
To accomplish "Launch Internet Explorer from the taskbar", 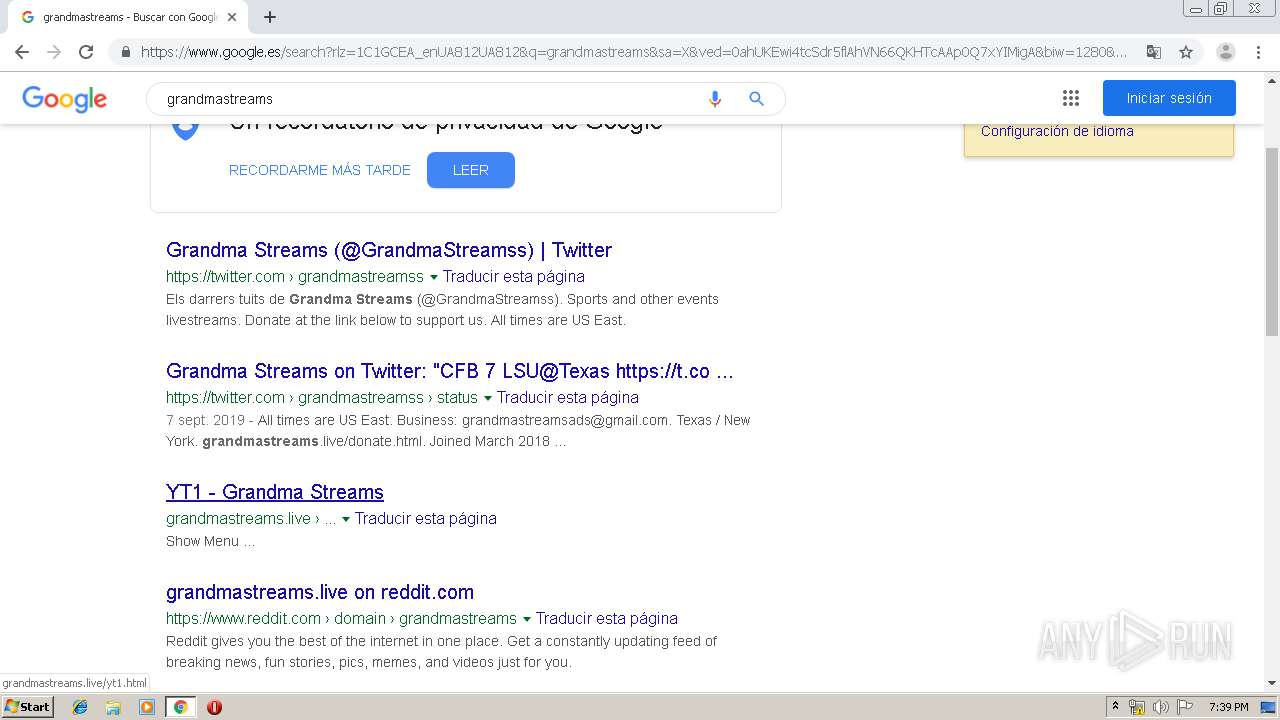I will click(80, 707).
